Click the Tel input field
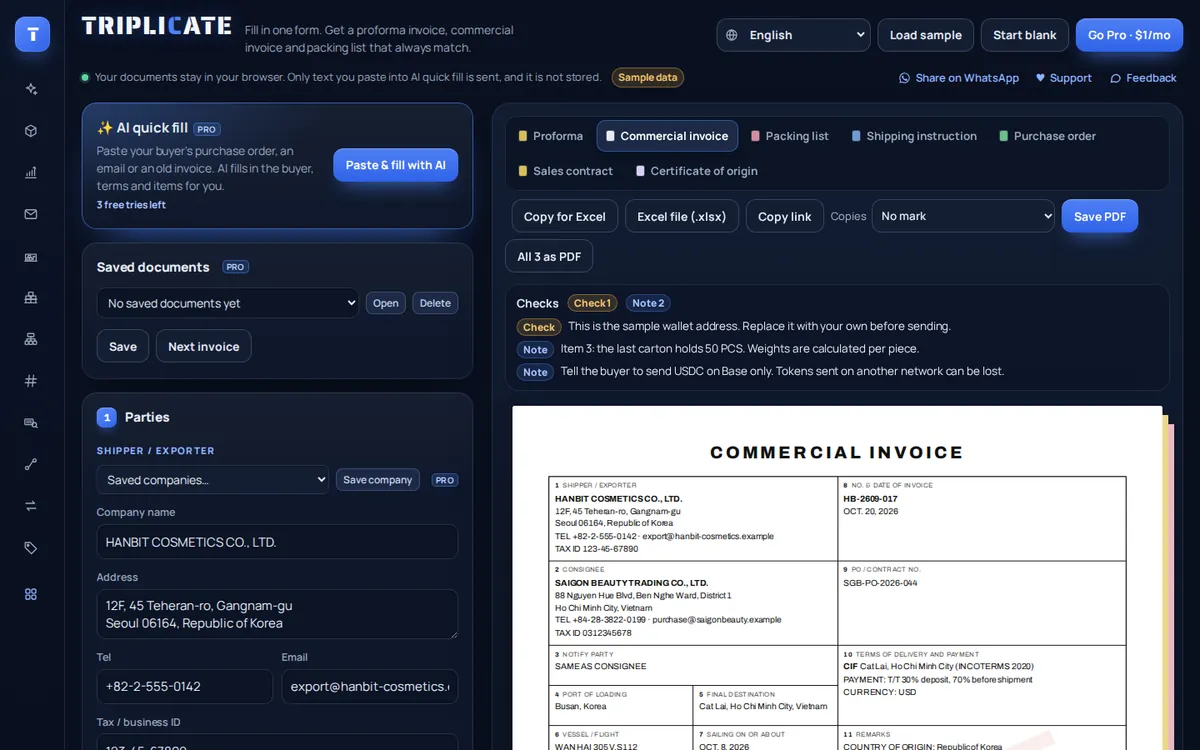Screen dimensions: 1200x750 185,686
